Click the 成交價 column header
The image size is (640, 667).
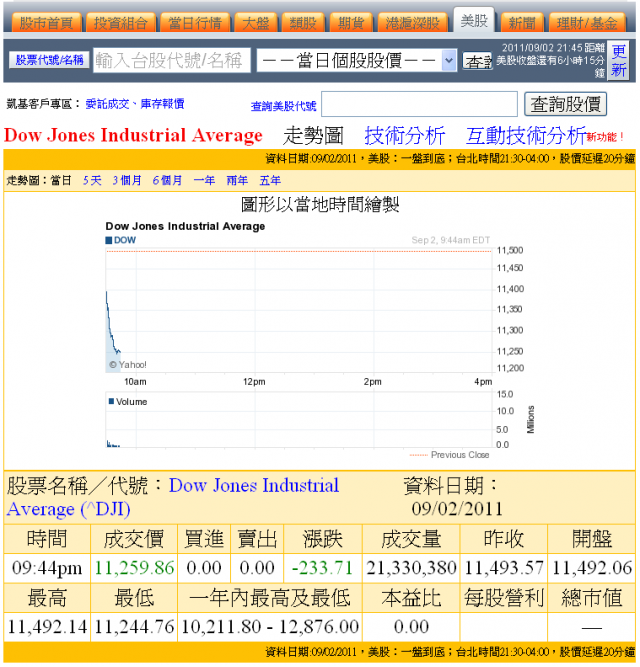point(134,539)
